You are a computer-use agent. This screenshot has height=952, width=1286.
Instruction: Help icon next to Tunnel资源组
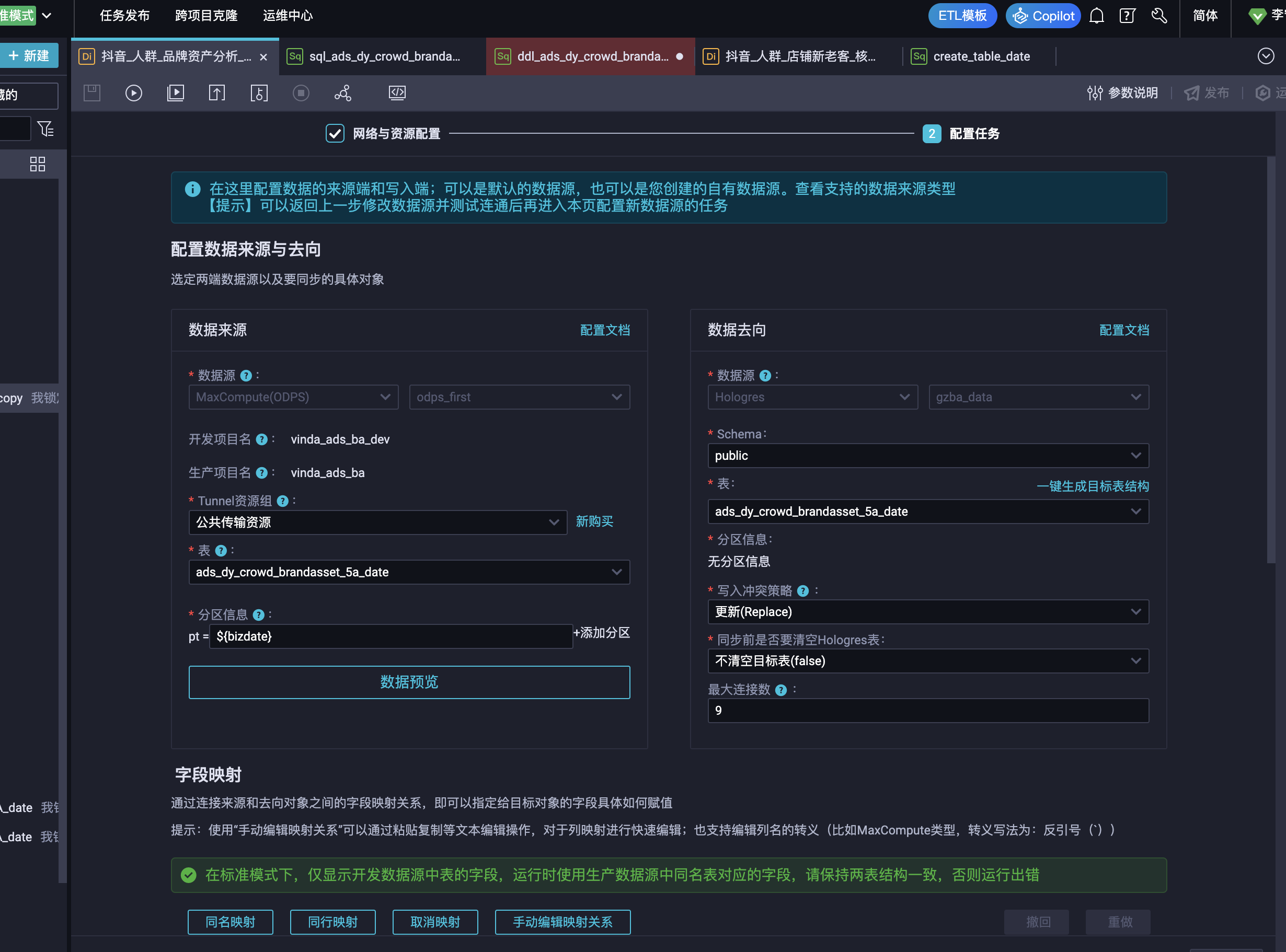(282, 502)
